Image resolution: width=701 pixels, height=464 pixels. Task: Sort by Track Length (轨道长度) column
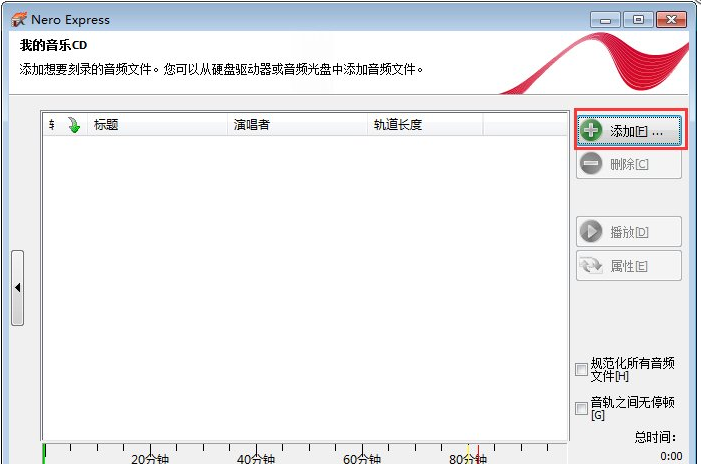(425, 124)
